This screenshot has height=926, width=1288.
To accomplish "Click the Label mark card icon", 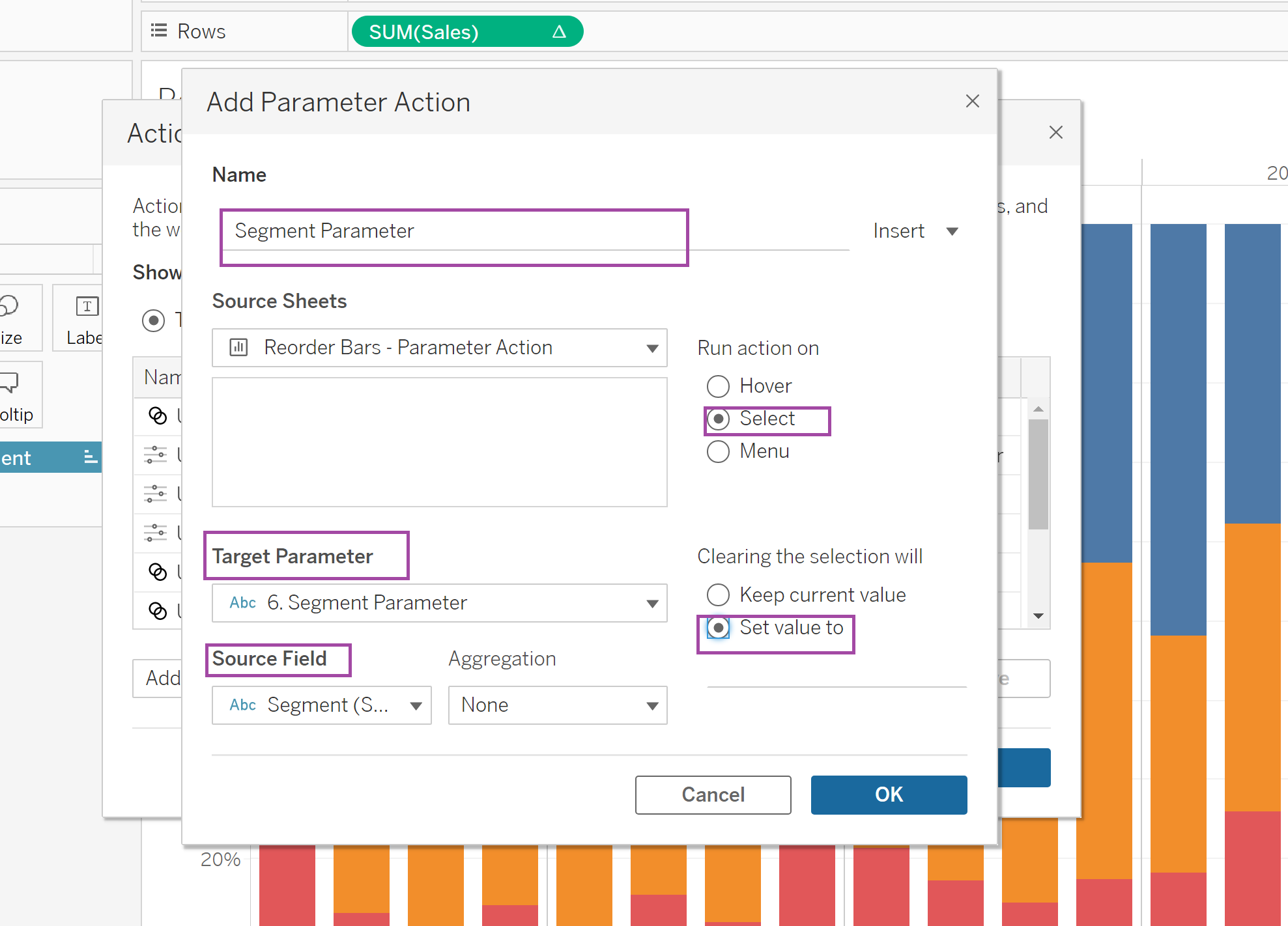I will (x=87, y=306).
